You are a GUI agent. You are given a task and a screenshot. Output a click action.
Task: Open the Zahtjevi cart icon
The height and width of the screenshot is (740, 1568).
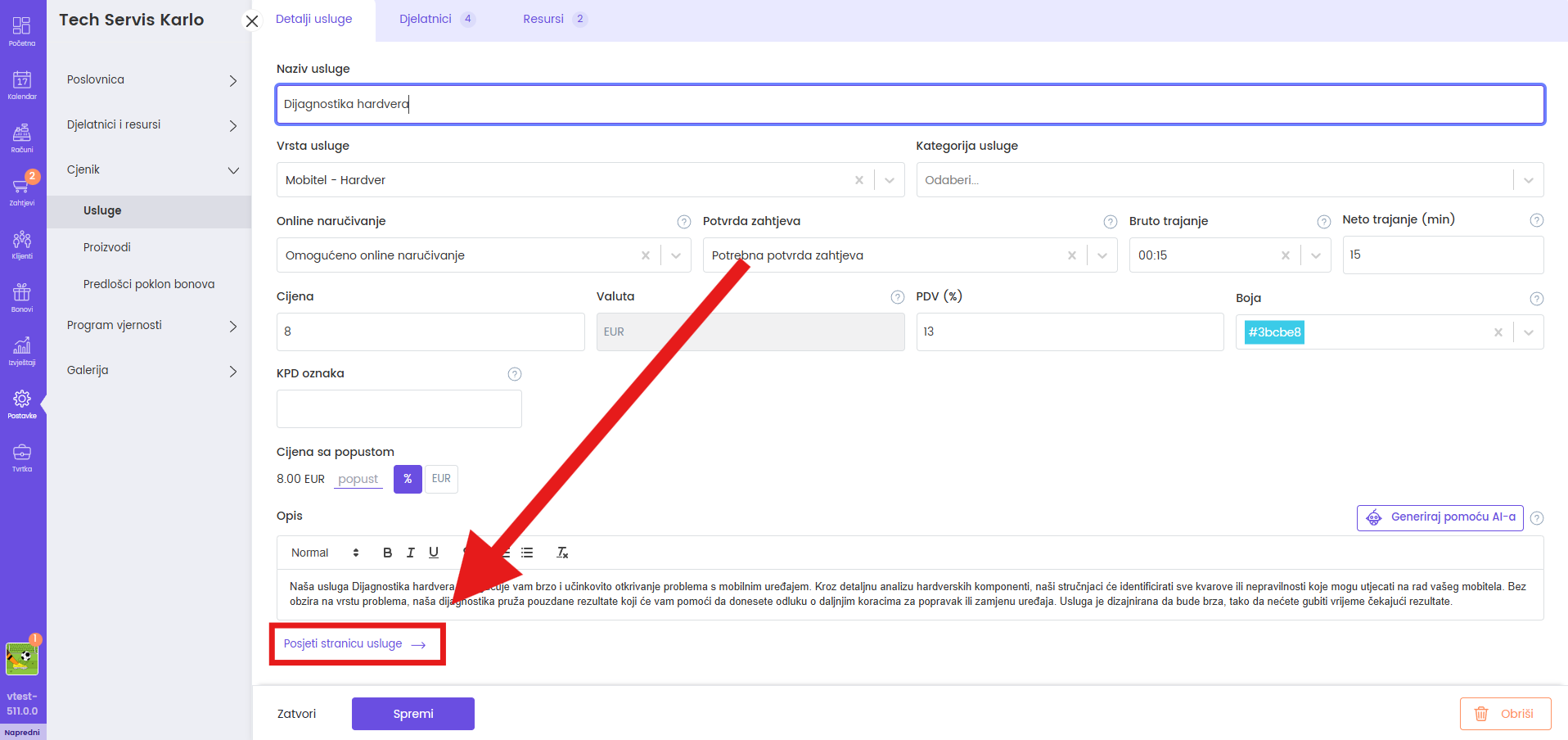(22, 190)
